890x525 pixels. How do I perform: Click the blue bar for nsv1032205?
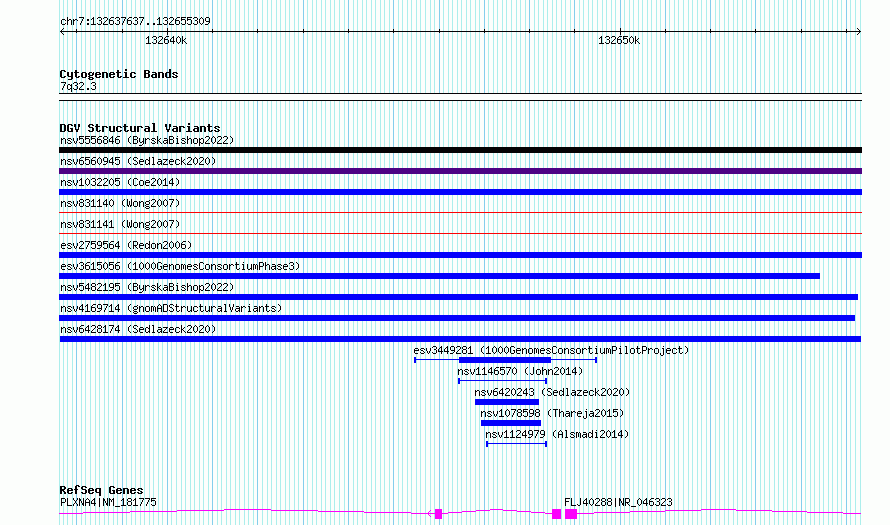(460, 192)
